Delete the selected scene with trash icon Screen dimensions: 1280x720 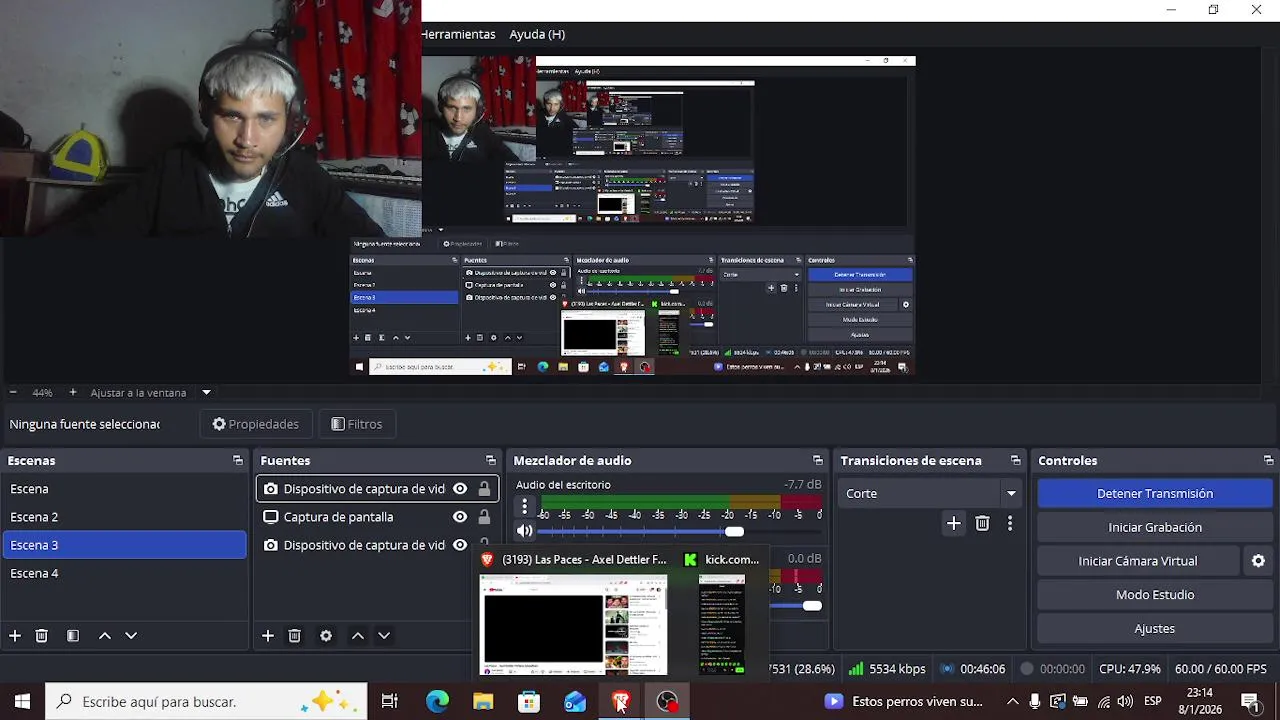[42, 636]
